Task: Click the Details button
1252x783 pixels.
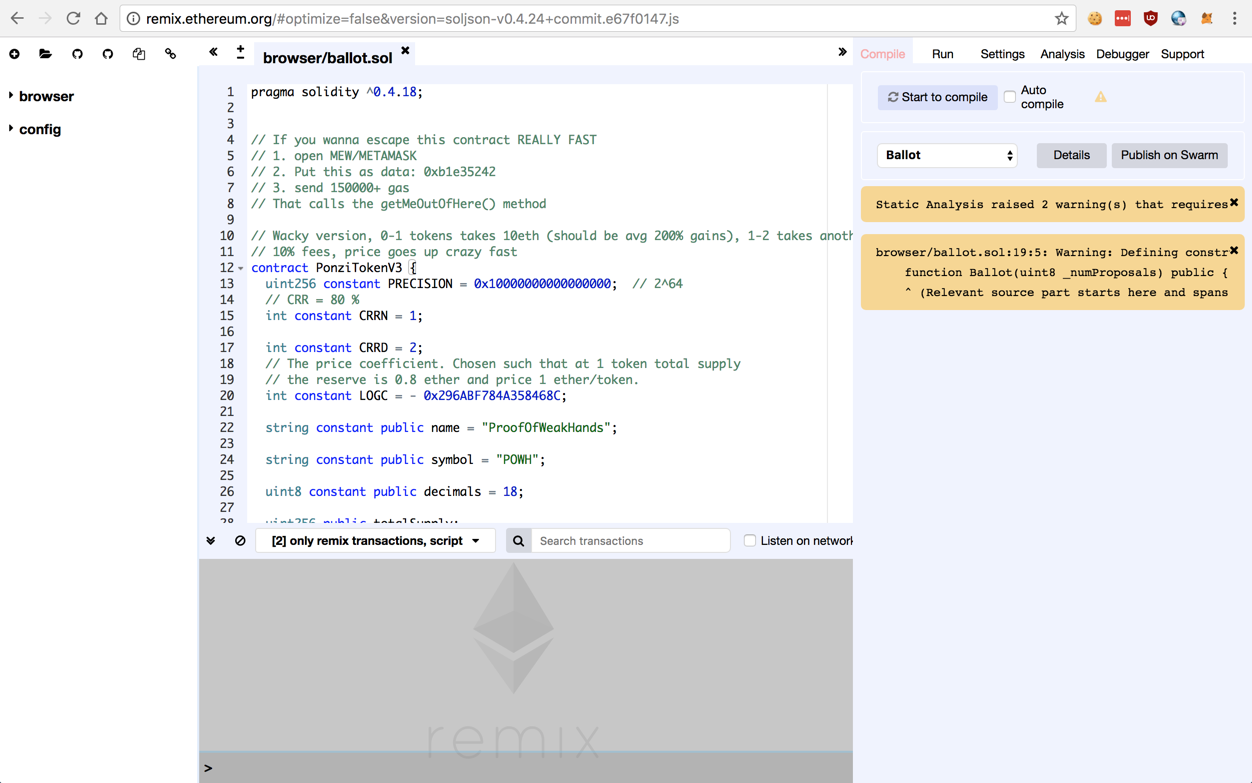Action: (1071, 155)
